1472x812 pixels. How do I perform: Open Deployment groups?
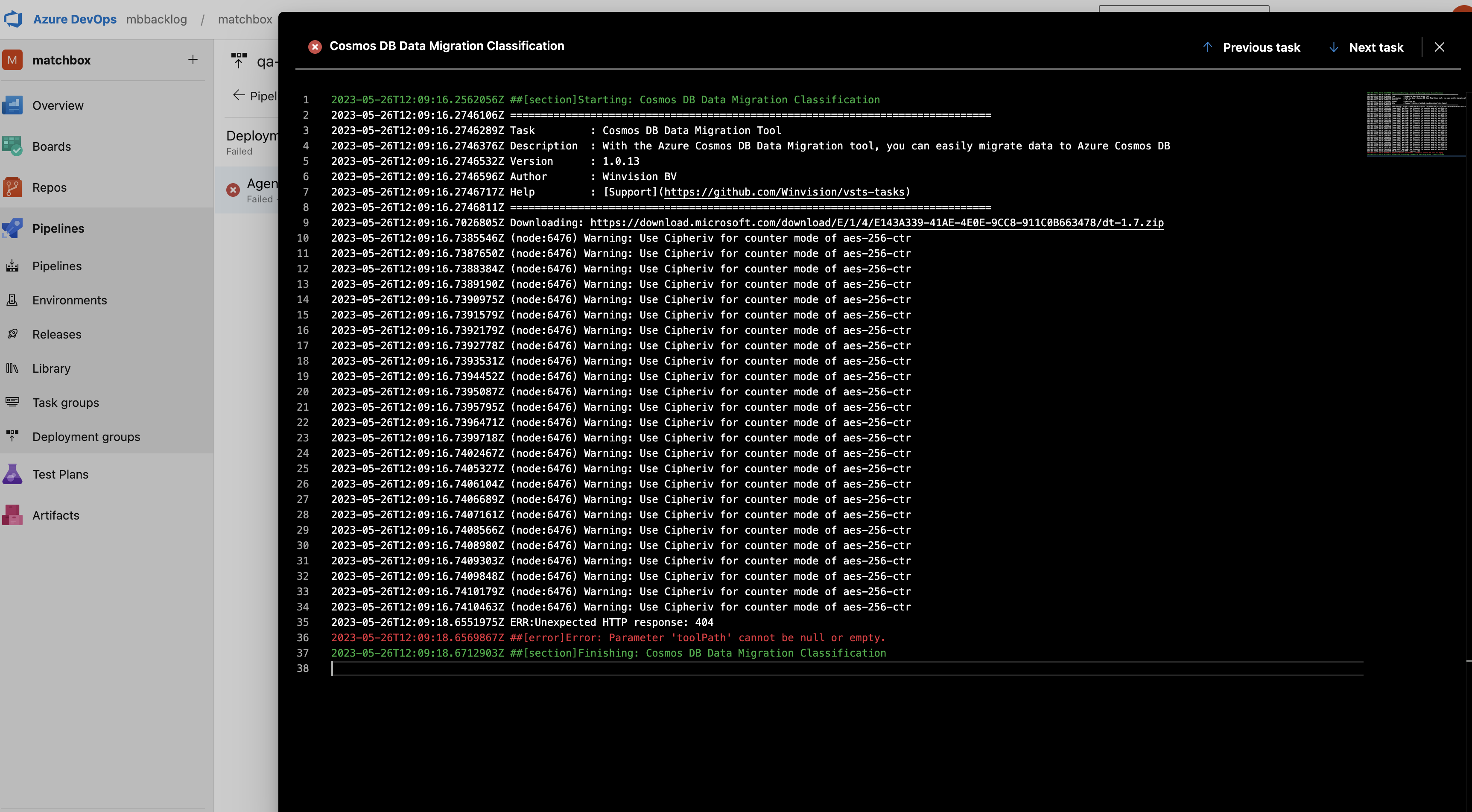[x=86, y=437]
